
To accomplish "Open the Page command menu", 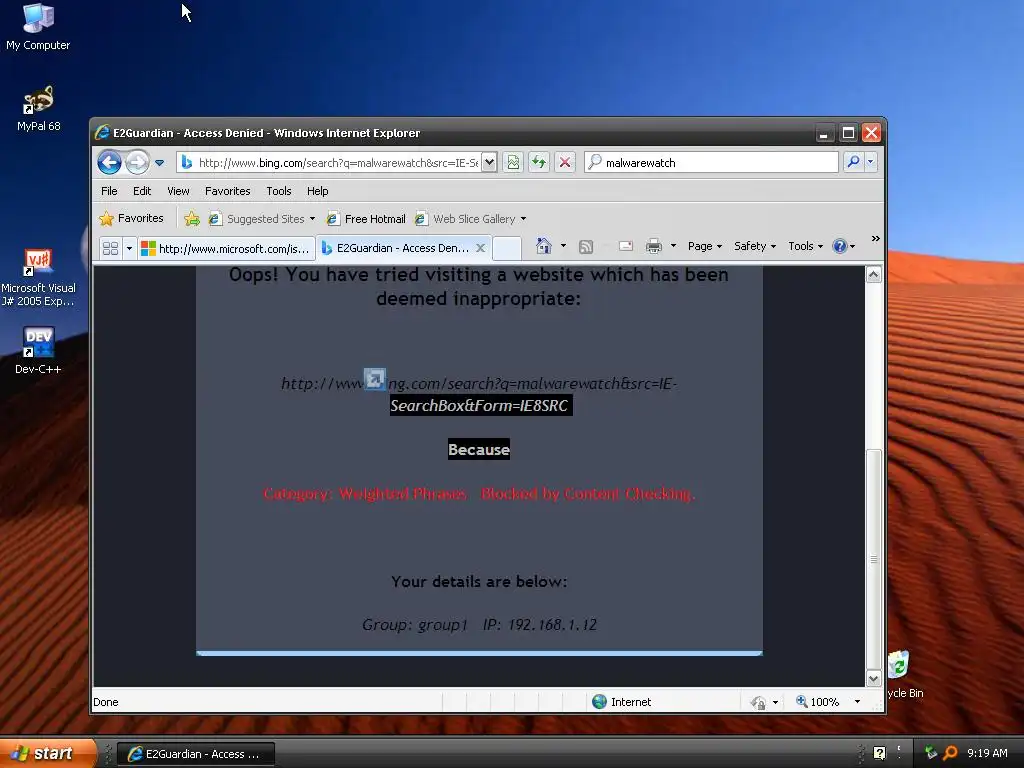I will [x=705, y=246].
